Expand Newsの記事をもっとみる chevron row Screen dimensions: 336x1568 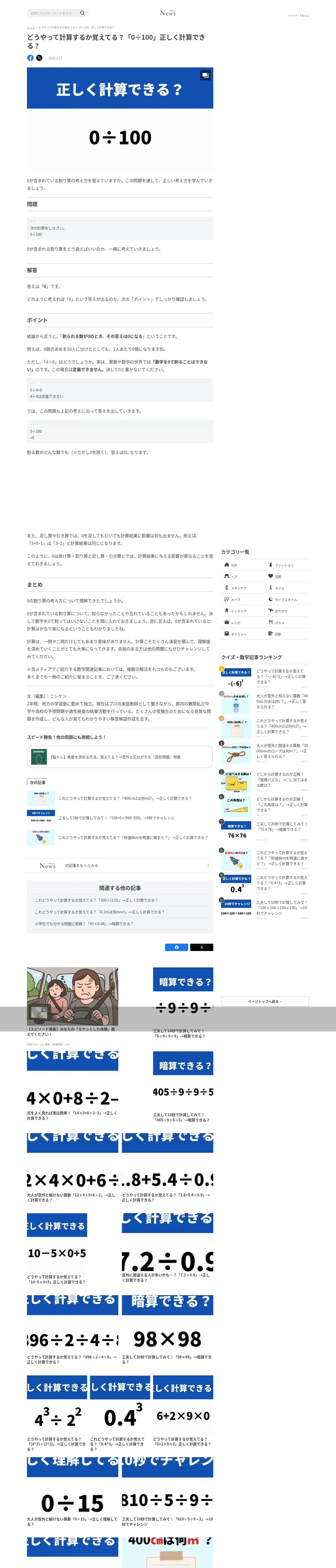120,865
